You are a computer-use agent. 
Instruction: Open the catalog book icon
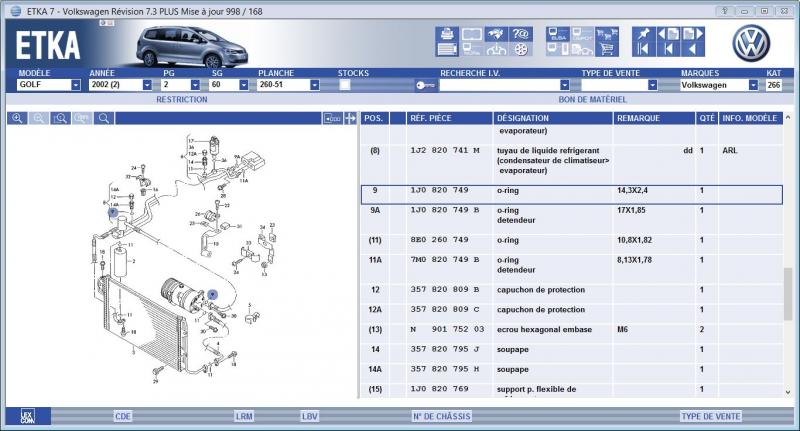[x=472, y=34]
